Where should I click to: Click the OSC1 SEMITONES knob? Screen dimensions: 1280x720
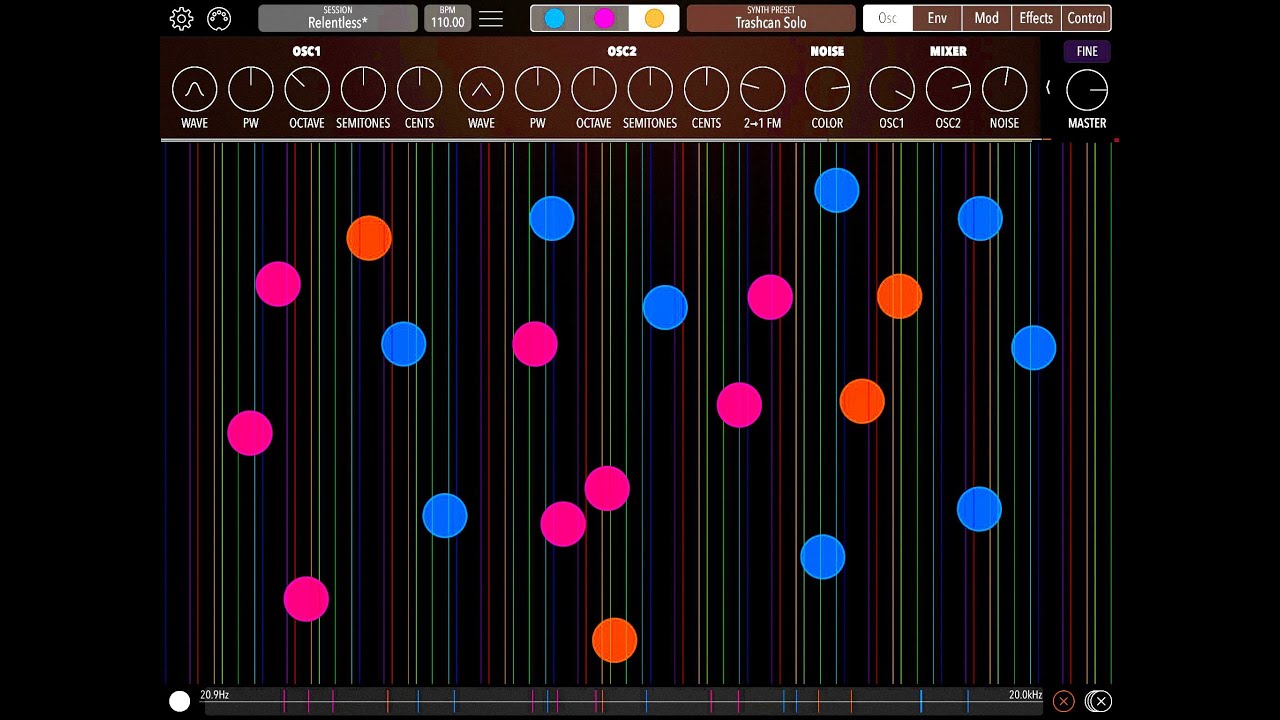click(363, 90)
